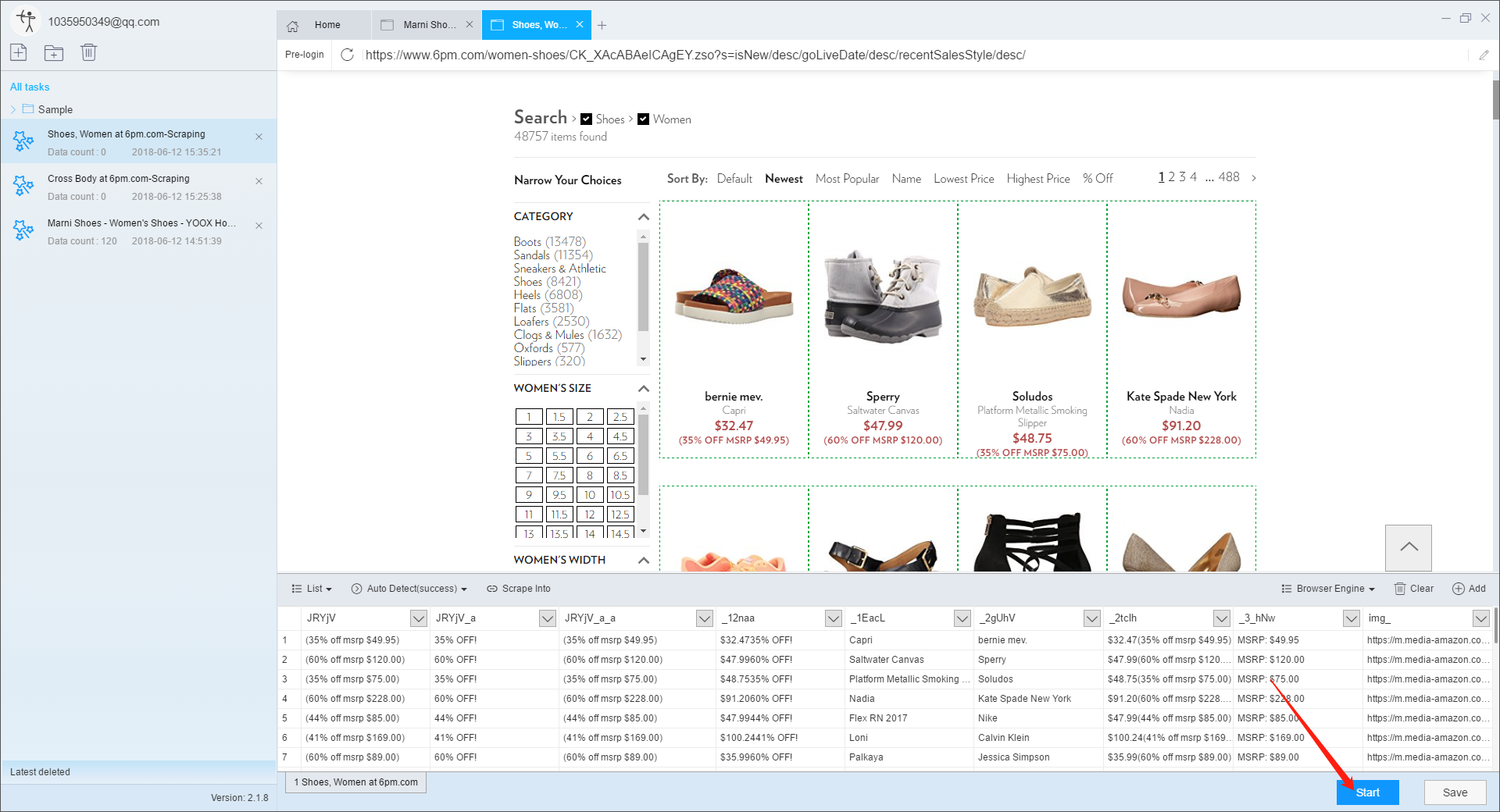Viewport: 1500px width, 812px height.
Task: Open the Auto Detect(success) dropdown
Action: (x=409, y=589)
